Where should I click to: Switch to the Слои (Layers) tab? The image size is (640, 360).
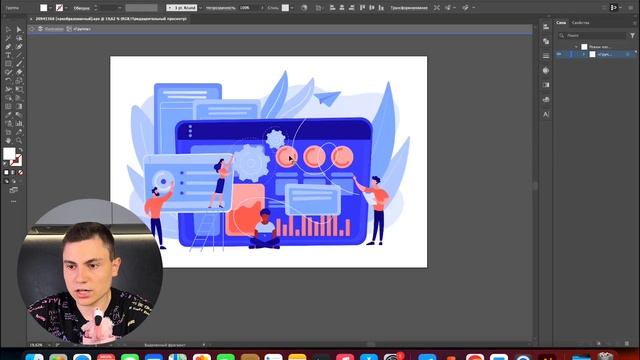click(561, 23)
